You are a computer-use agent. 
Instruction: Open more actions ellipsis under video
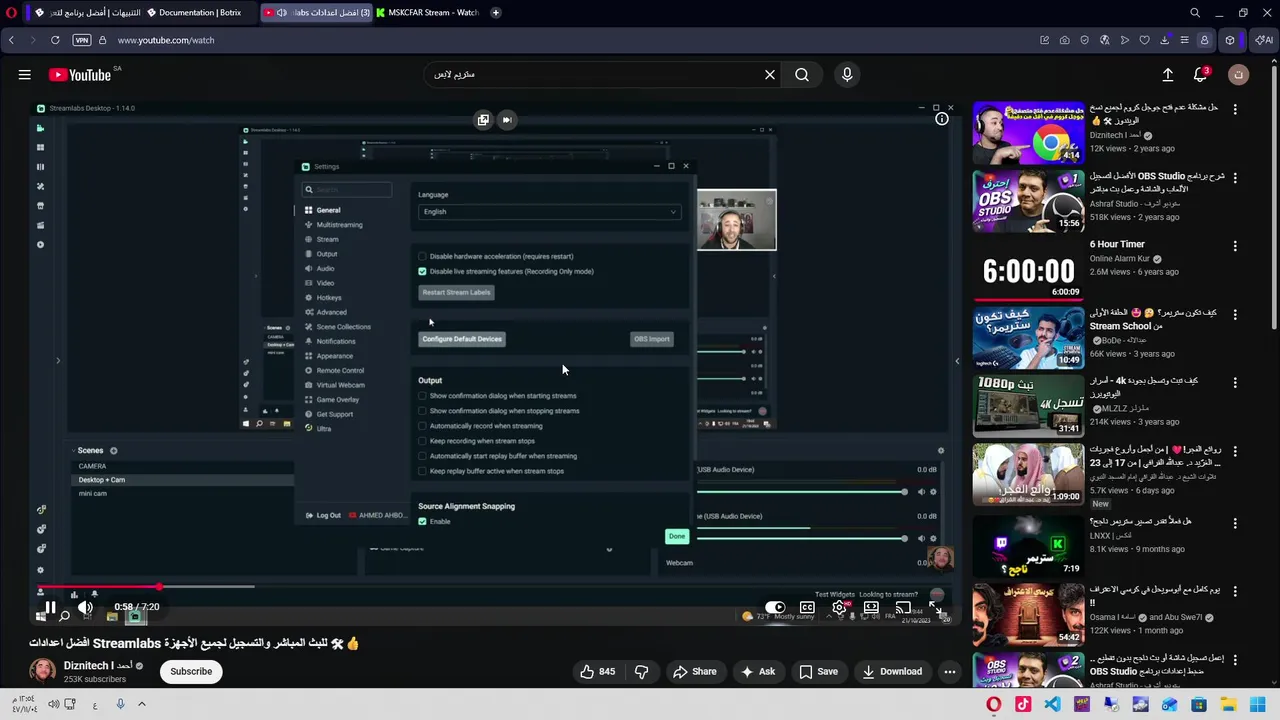(950, 671)
